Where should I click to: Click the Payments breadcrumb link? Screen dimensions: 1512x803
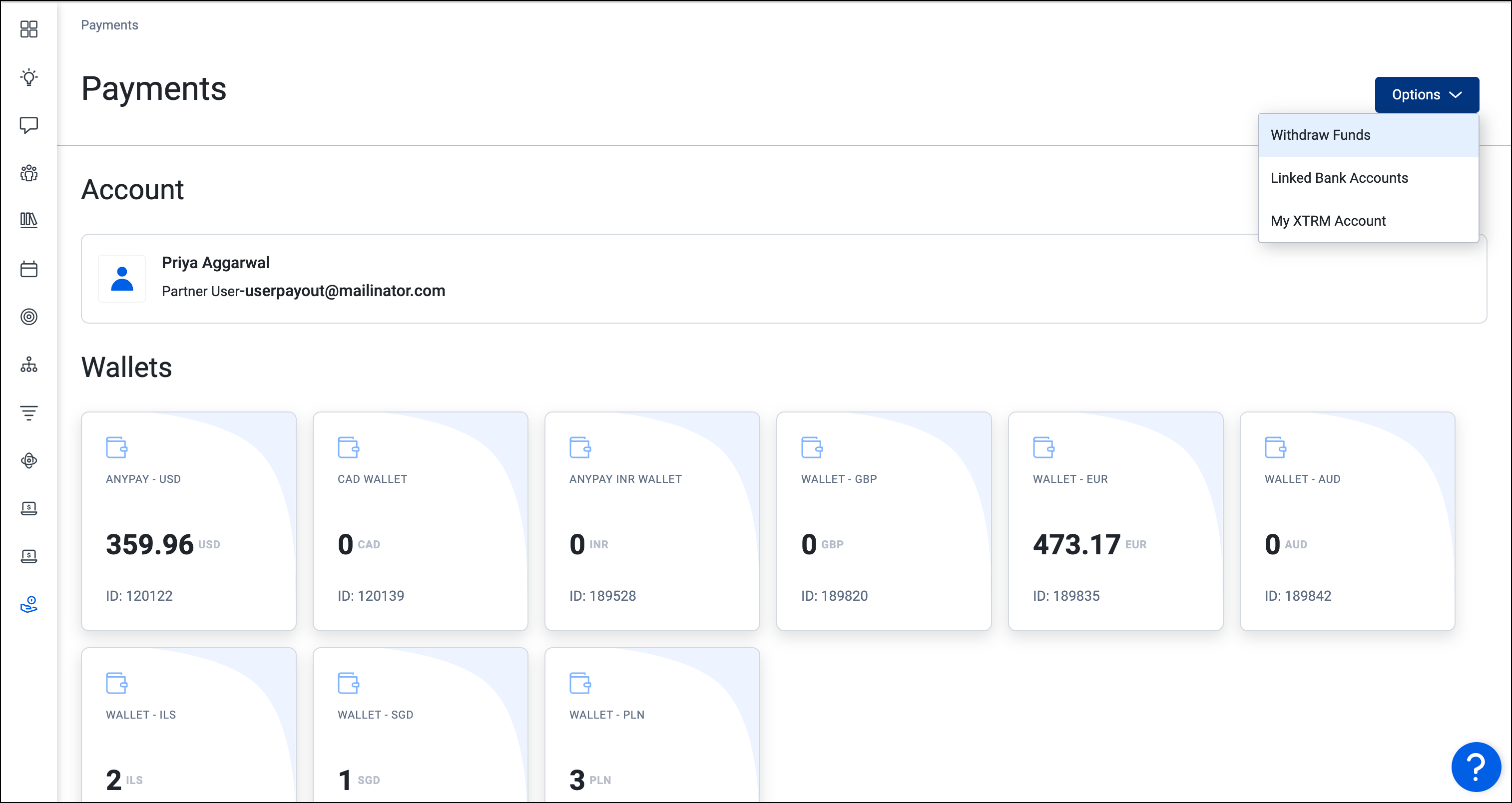click(109, 24)
